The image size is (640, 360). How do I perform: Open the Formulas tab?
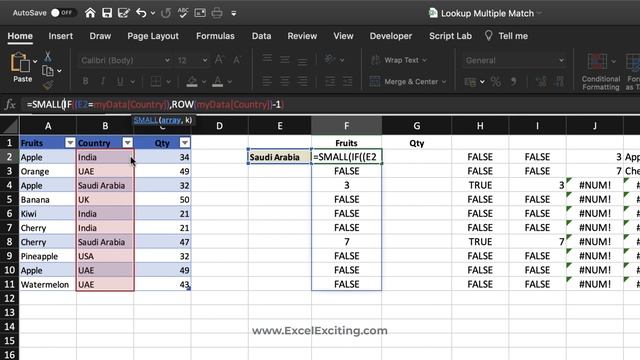pos(215,36)
